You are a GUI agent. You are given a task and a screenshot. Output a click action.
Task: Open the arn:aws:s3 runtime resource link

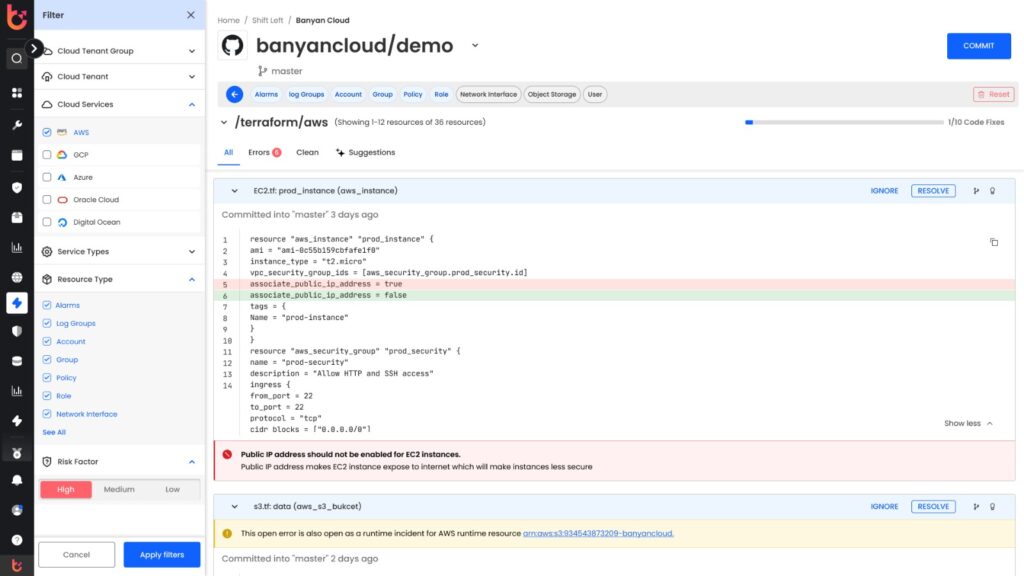598,533
